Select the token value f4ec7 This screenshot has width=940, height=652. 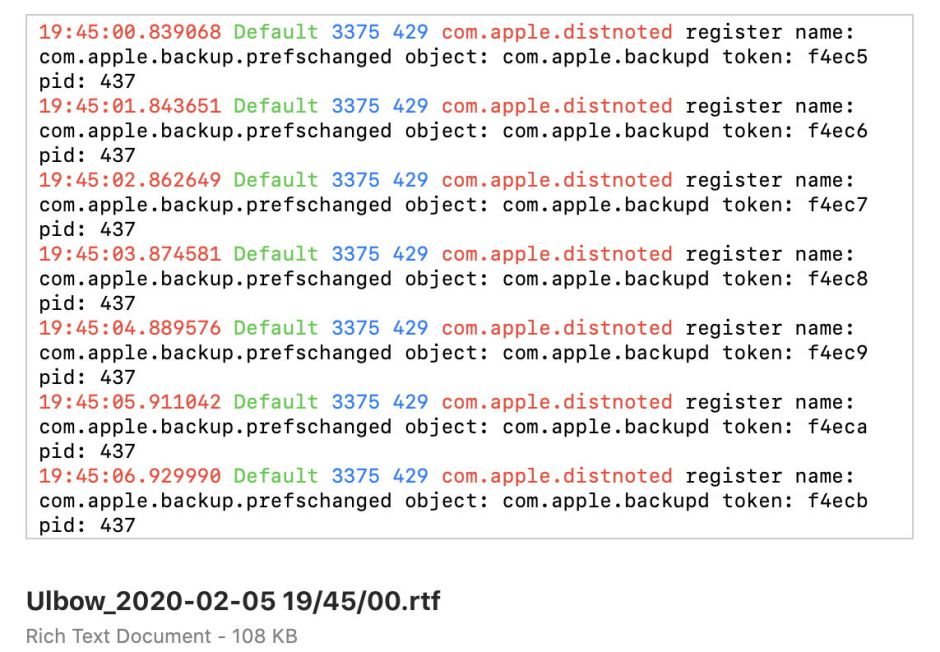coord(838,205)
